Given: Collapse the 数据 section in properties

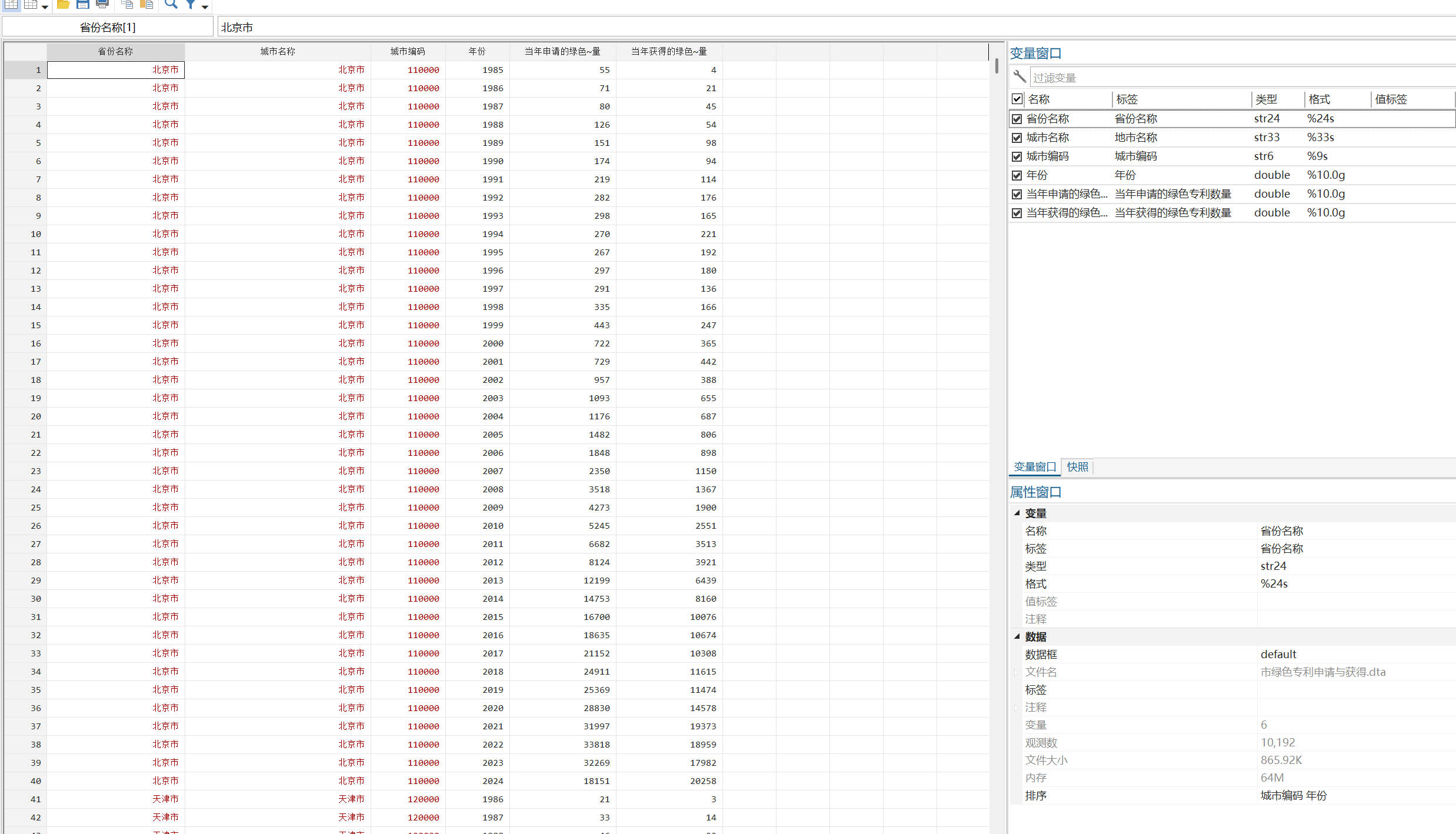Looking at the screenshot, I should click(x=1017, y=636).
